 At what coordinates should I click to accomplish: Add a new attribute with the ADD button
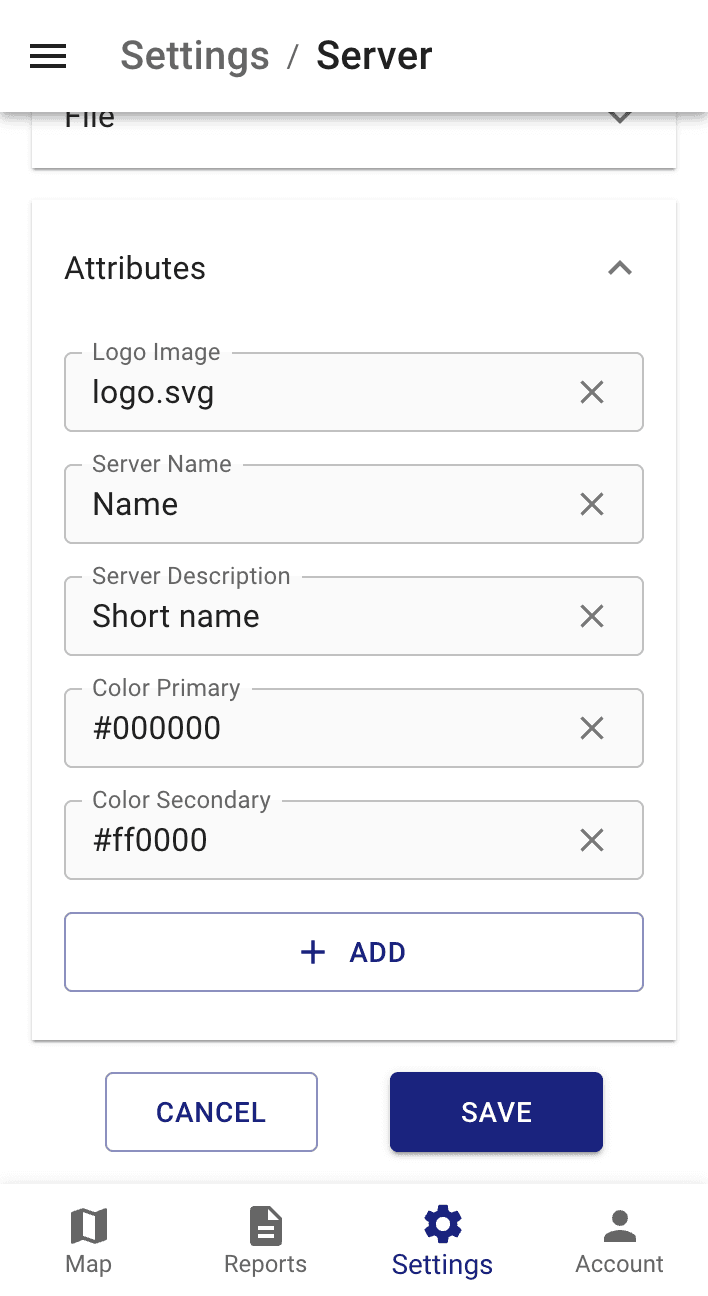tap(353, 951)
